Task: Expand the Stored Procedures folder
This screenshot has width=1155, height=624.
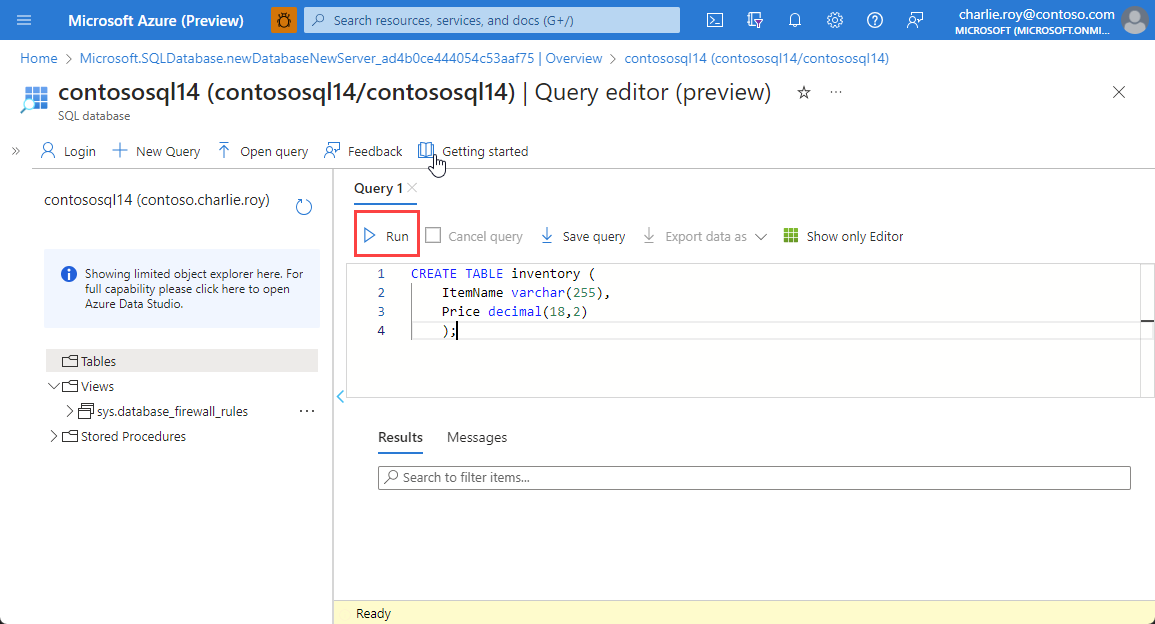Action: [x=53, y=436]
